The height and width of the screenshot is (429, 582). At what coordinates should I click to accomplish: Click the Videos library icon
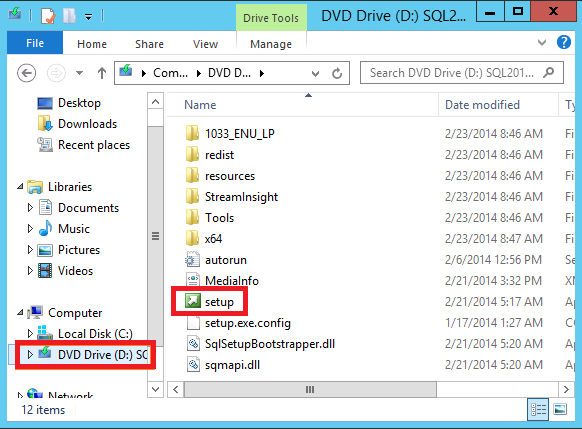45,271
